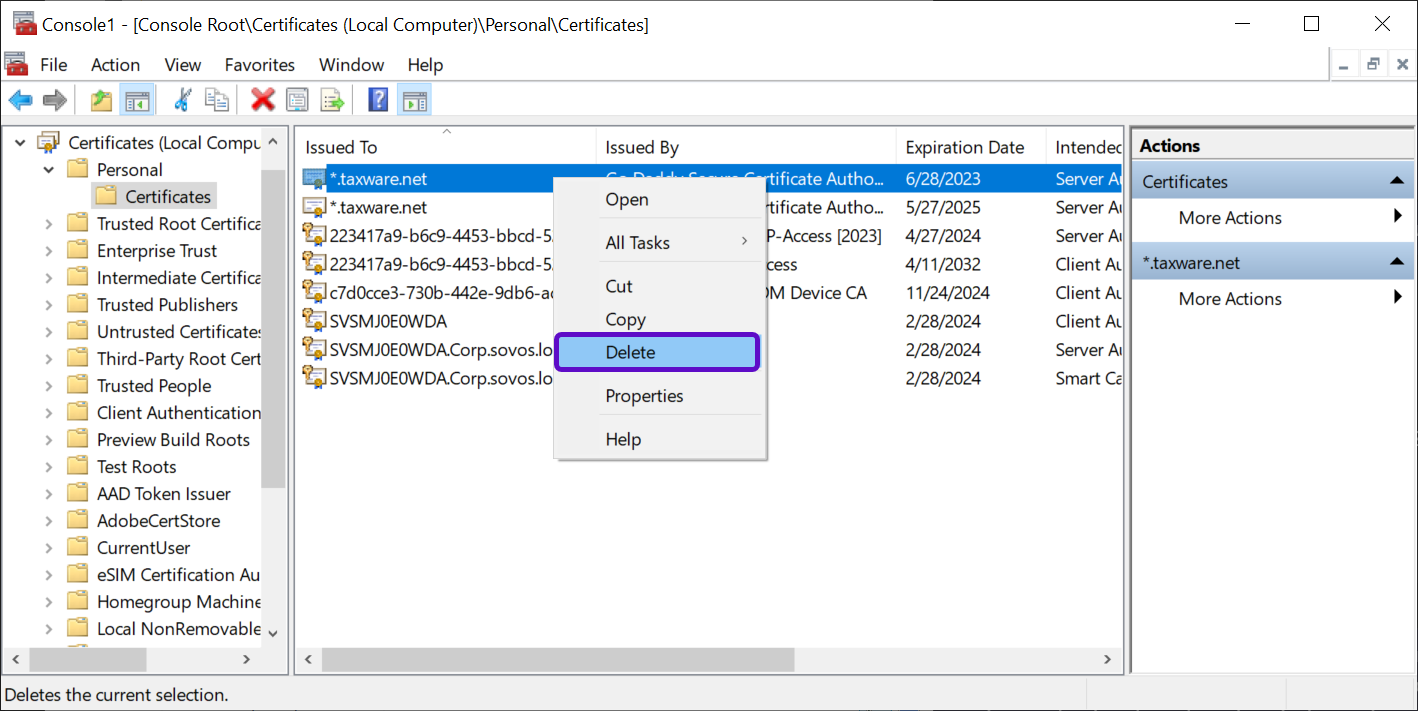Image resolution: width=1418 pixels, height=711 pixels.
Task: Click the blue question mark Help icon
Action: click(x=378, y=100)
